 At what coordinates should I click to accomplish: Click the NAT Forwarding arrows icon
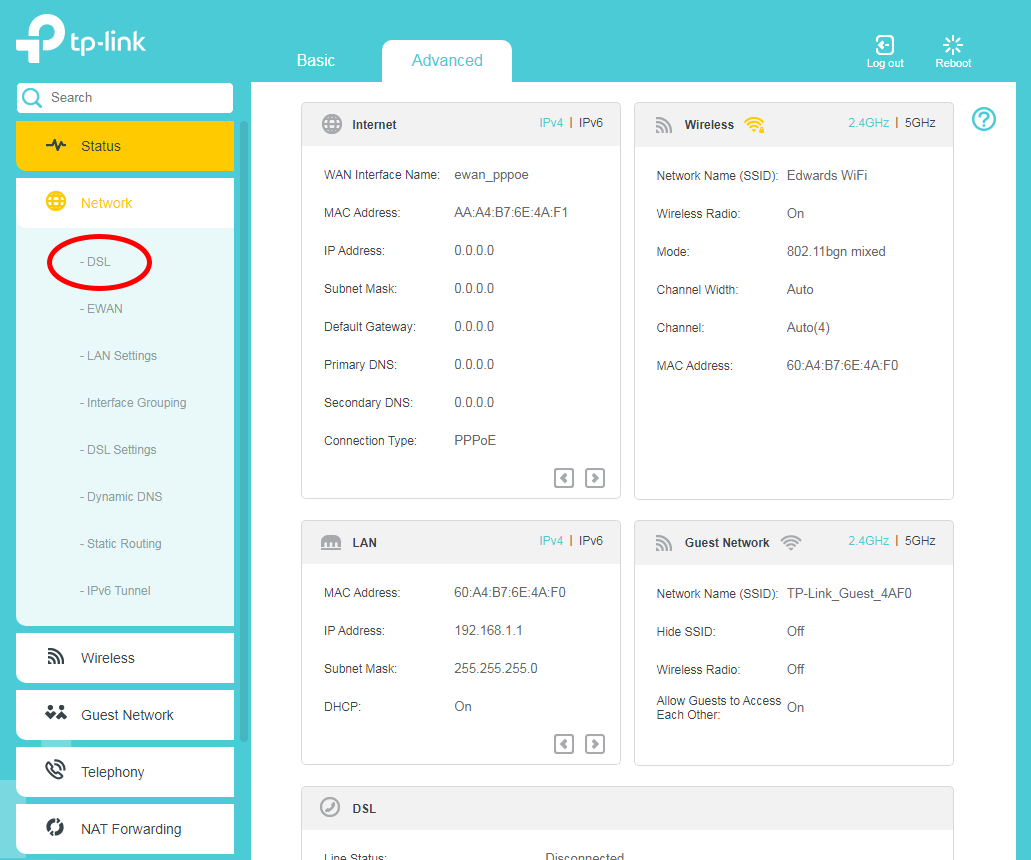(x=55, y=827)
